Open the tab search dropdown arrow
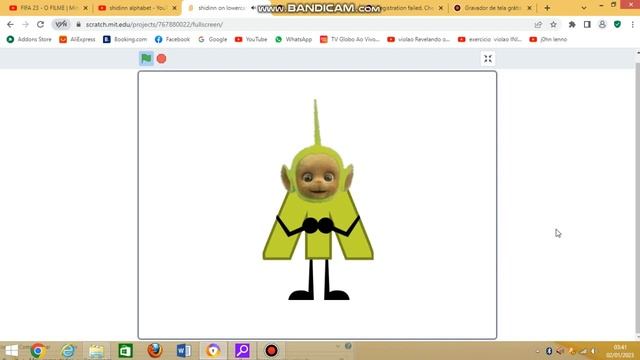The width and height of the screenshot is (640, 360). click(584, 8)
